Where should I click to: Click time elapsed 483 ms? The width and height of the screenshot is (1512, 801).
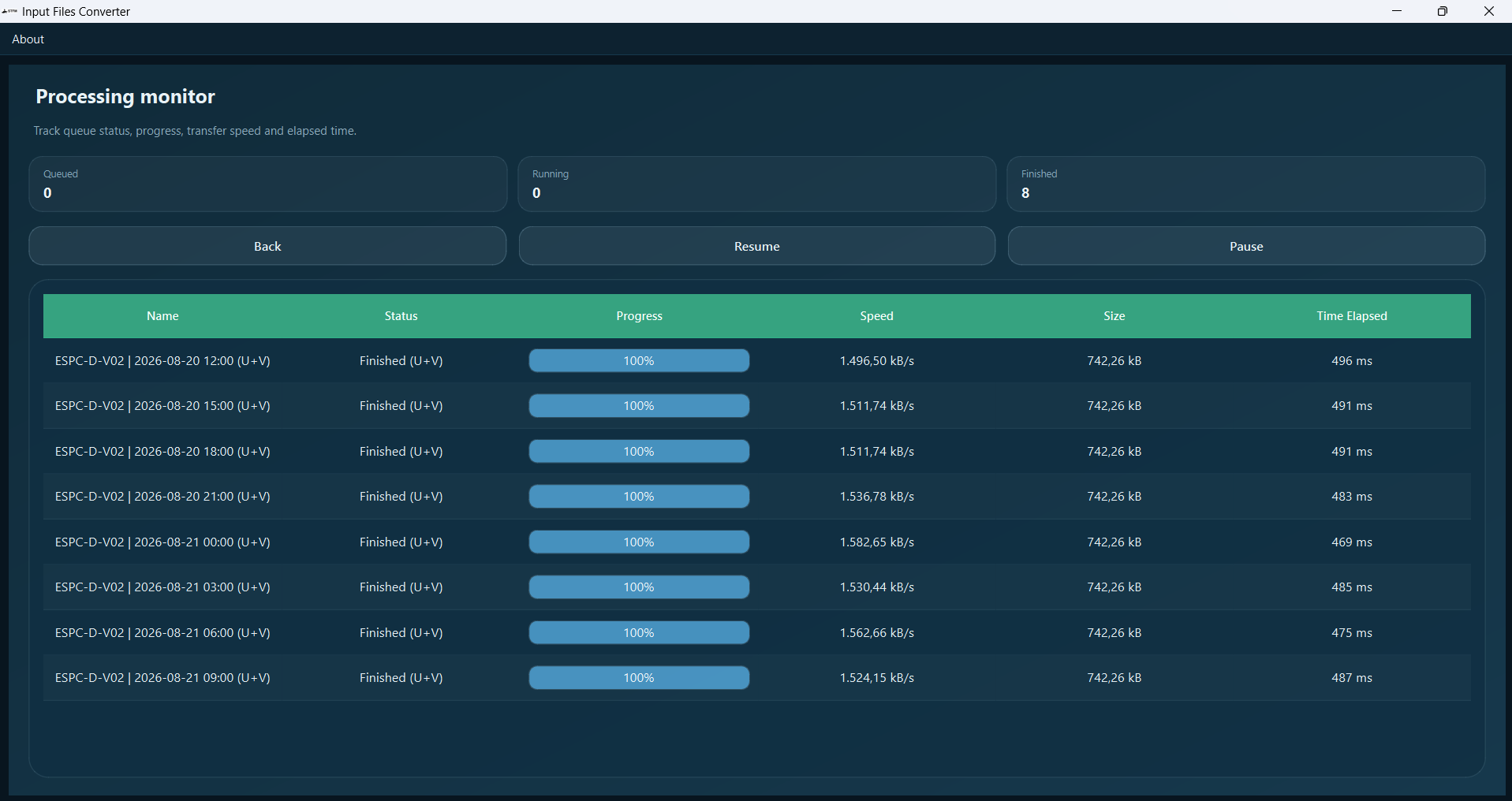click(x=1351, y=497)
